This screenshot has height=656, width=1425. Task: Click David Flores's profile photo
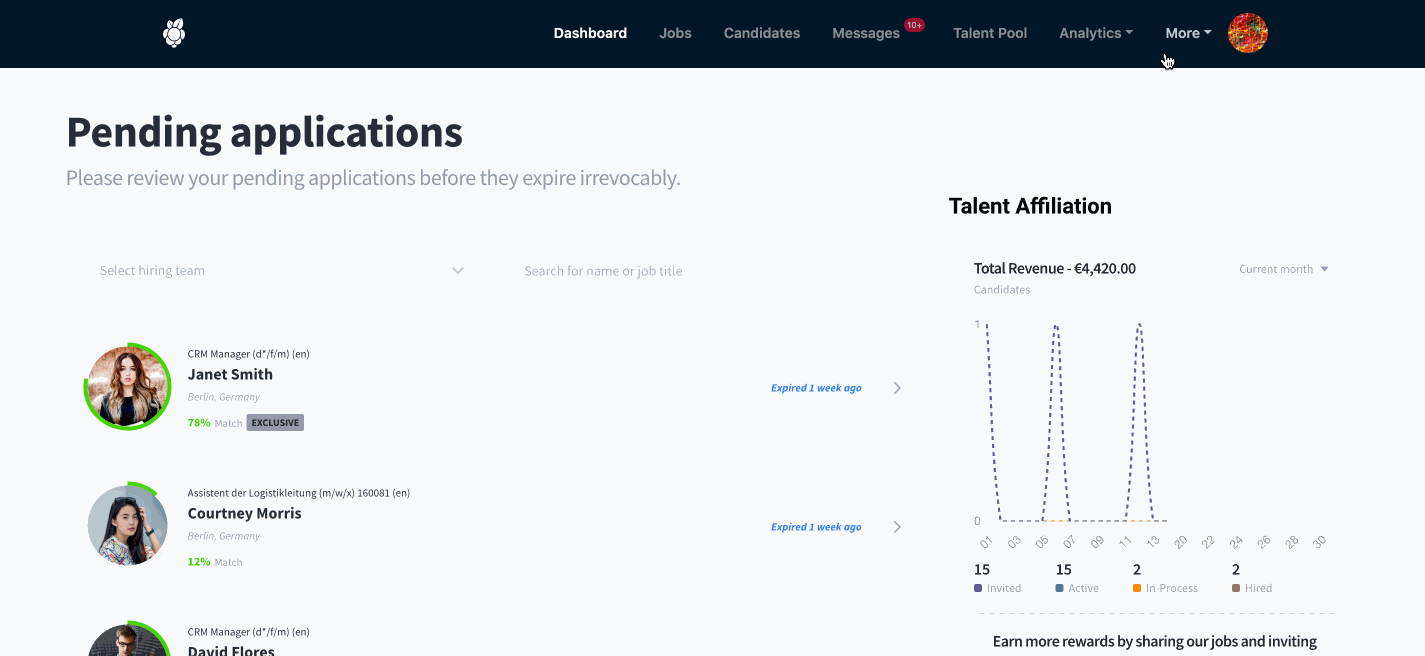pos(127,640)
